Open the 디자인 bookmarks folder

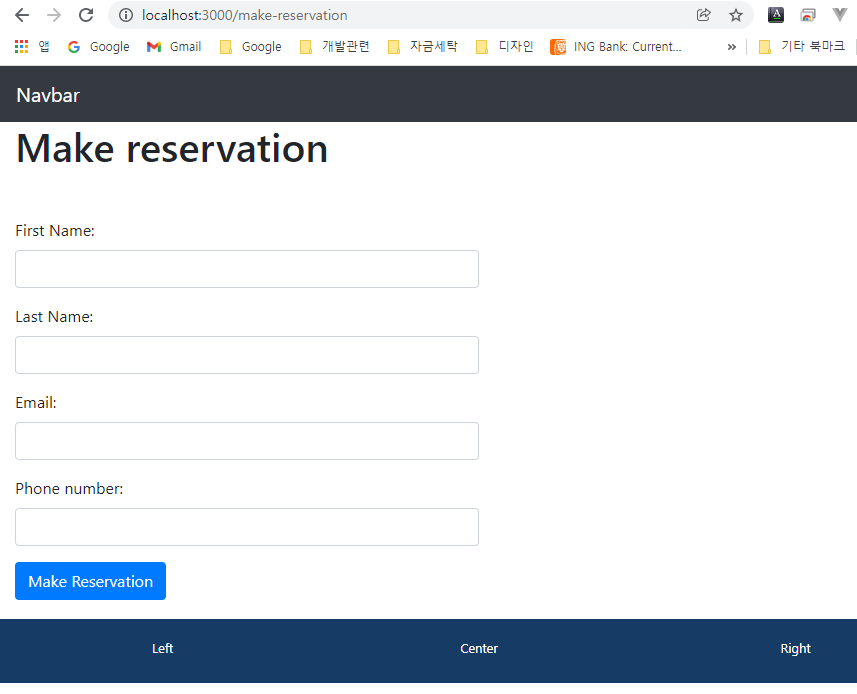point(504,47)
